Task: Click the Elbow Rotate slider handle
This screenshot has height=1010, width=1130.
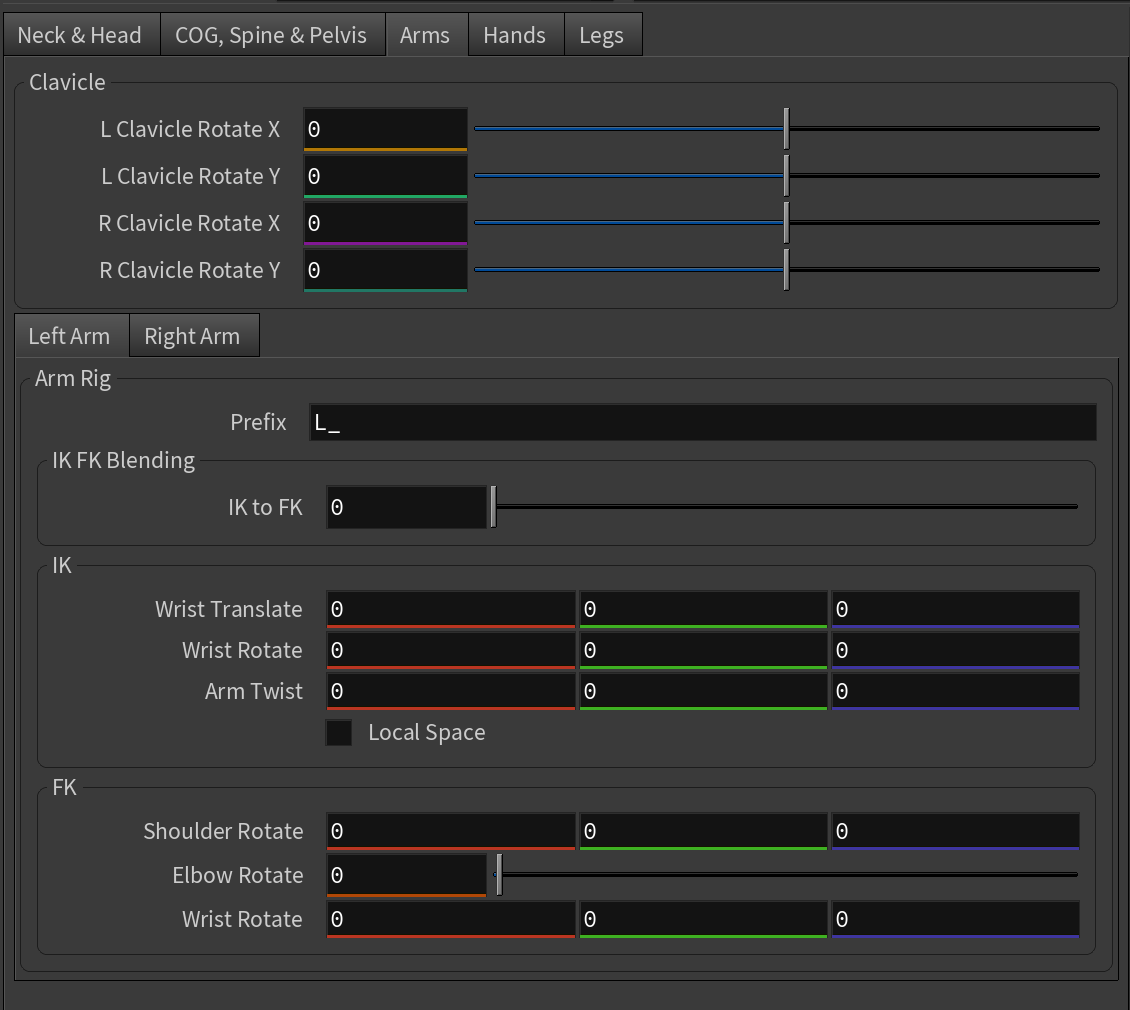Action: pyautogui.click(x=498, y=875)
